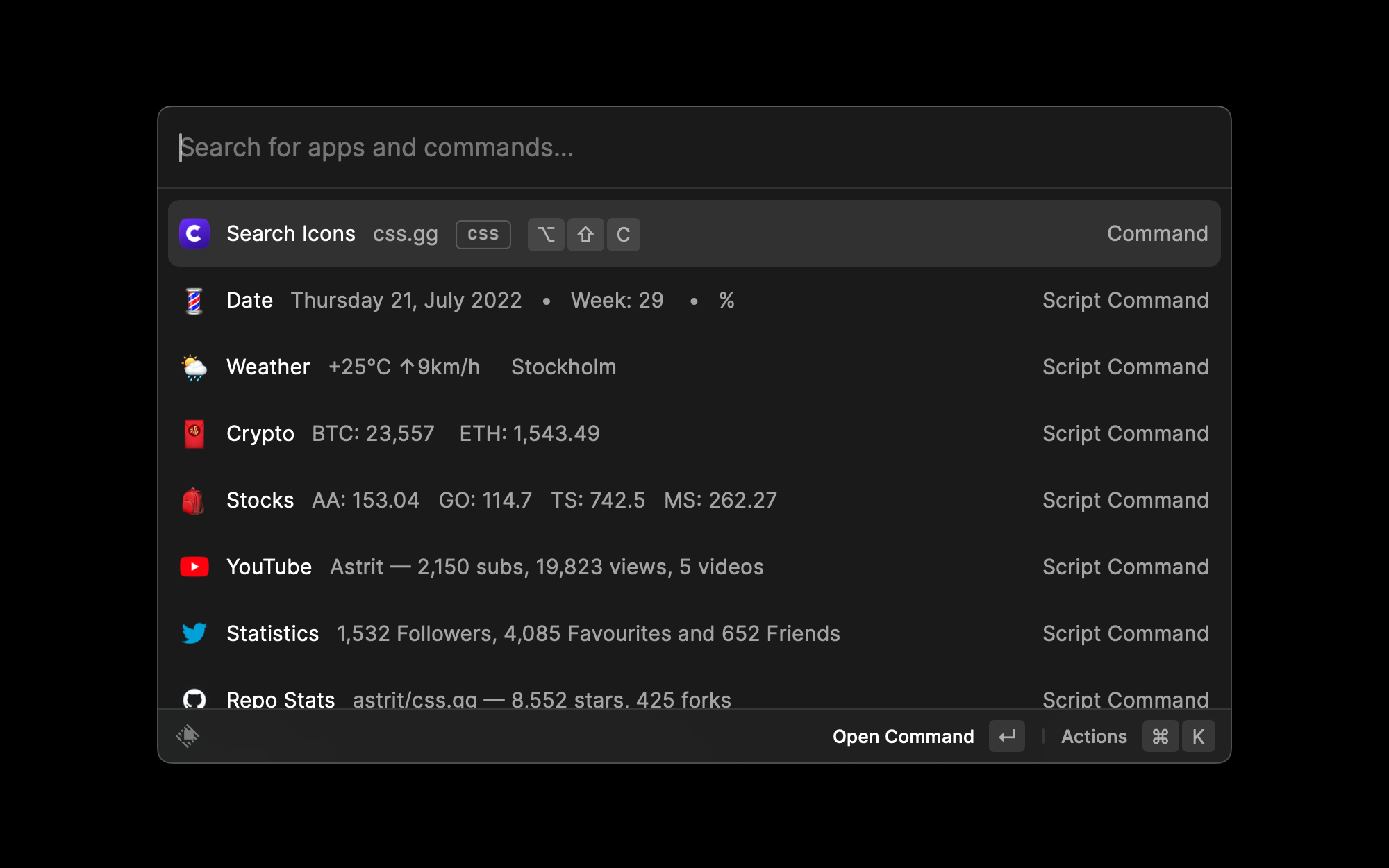Click the barber pole Date icon
Image resolution: width=1389 pixels, height=868 pixels.
194,301
